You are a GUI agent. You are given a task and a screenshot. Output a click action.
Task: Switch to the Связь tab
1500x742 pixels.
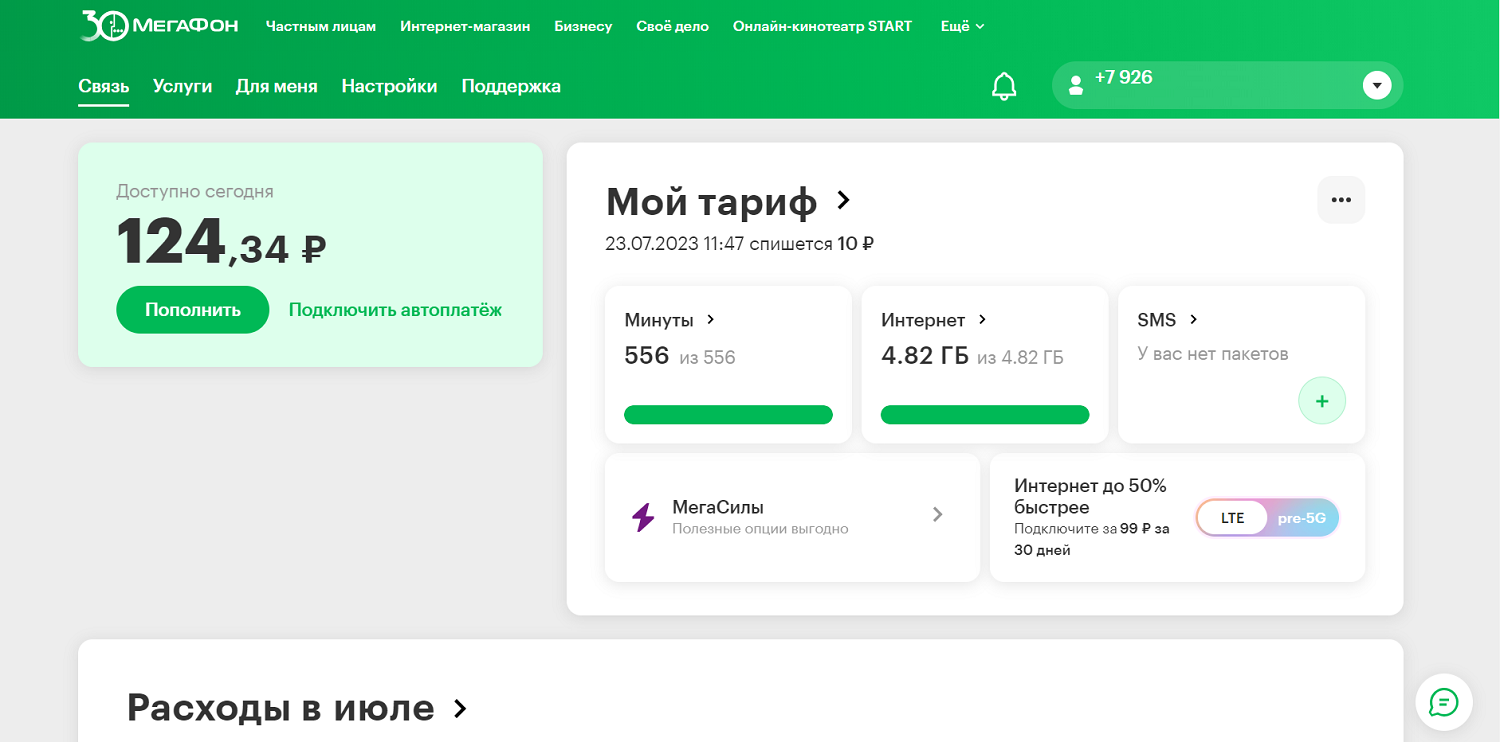(x=104, y=87)
